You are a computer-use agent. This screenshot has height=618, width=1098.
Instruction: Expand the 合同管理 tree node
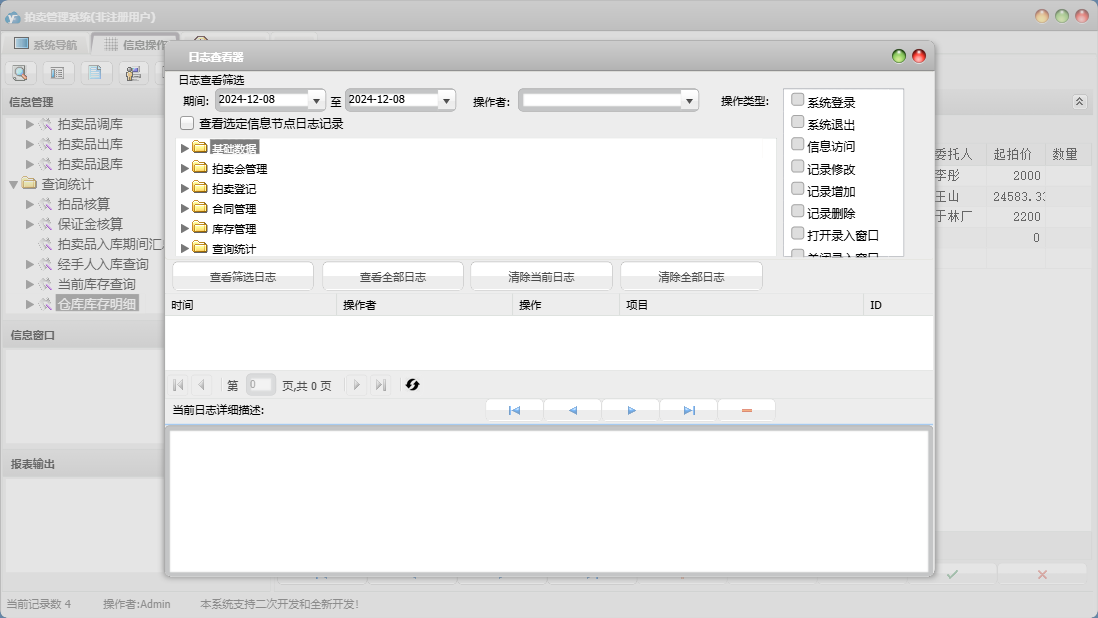point(185,208)
